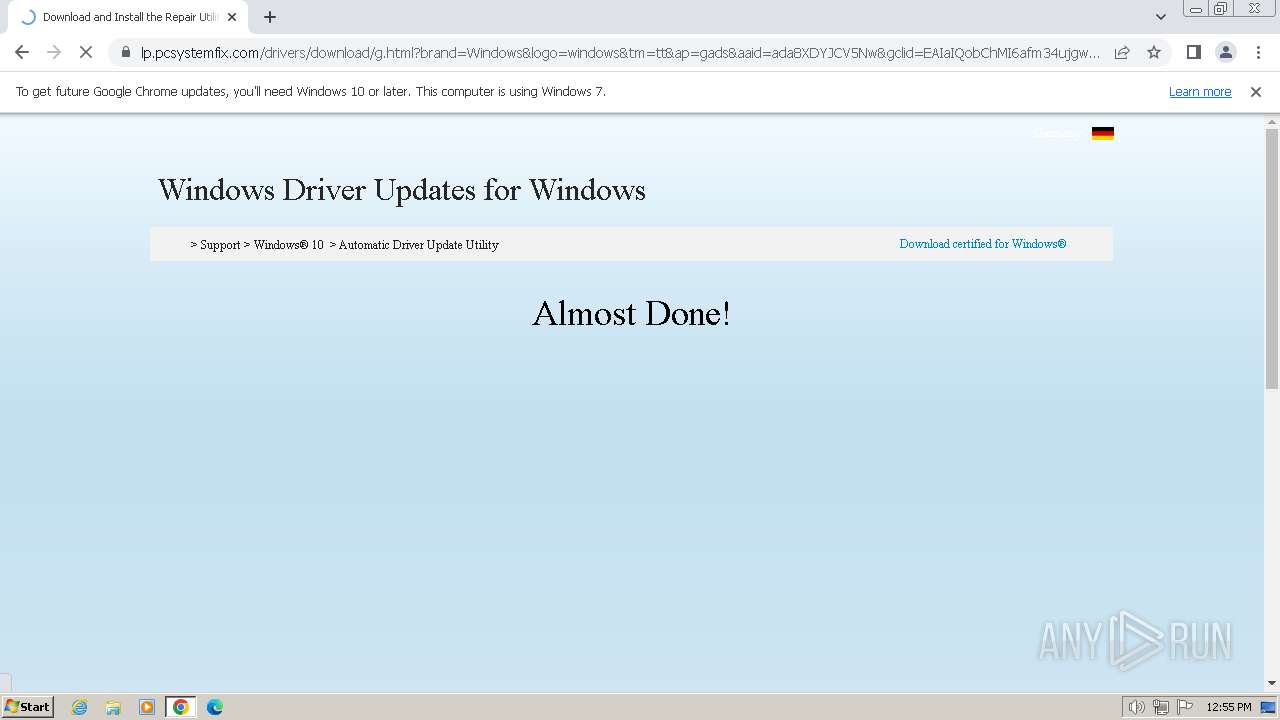Open Windows Media Player from taskbar
This screenshot has width=1280, height=720.
[147, 707]
